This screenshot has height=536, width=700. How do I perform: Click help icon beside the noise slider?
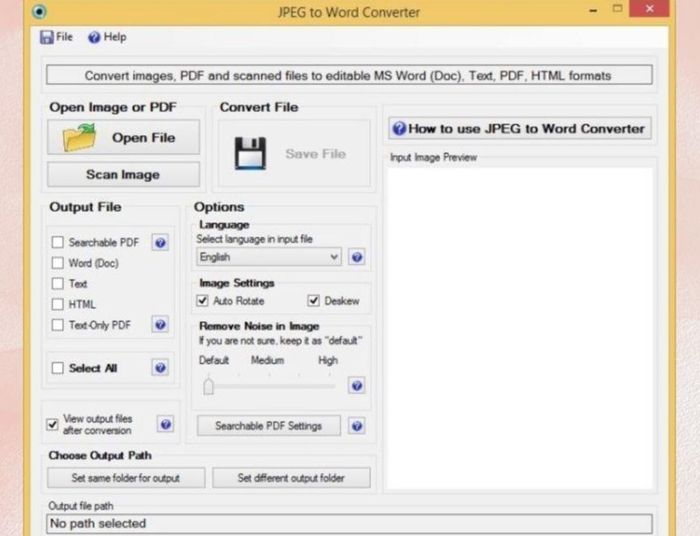pos(357,386)
